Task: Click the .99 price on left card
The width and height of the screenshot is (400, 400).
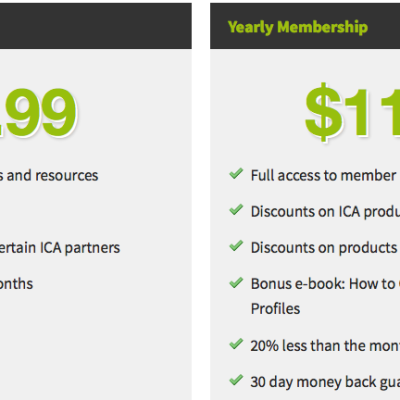Action: [38, 112]
